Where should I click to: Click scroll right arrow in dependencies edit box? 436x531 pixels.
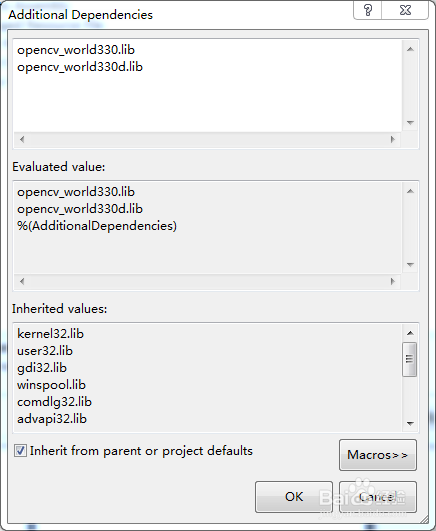pyautogui.click(x=393, y=139)
